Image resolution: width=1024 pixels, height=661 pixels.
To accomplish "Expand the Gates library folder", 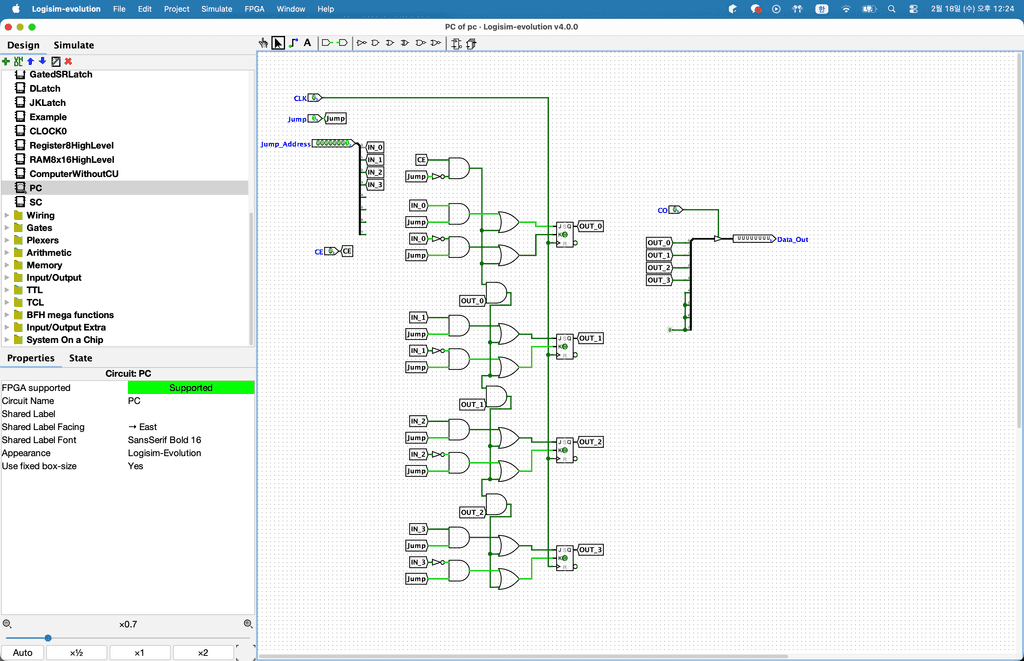I will [7, 228].
